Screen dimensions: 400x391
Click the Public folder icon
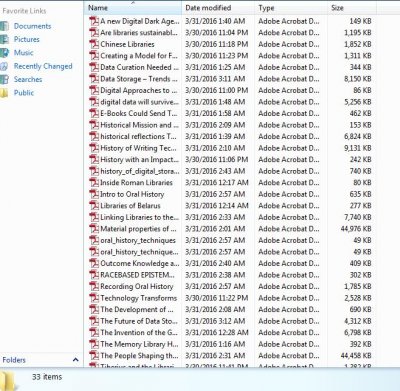(x=4, y=93)
